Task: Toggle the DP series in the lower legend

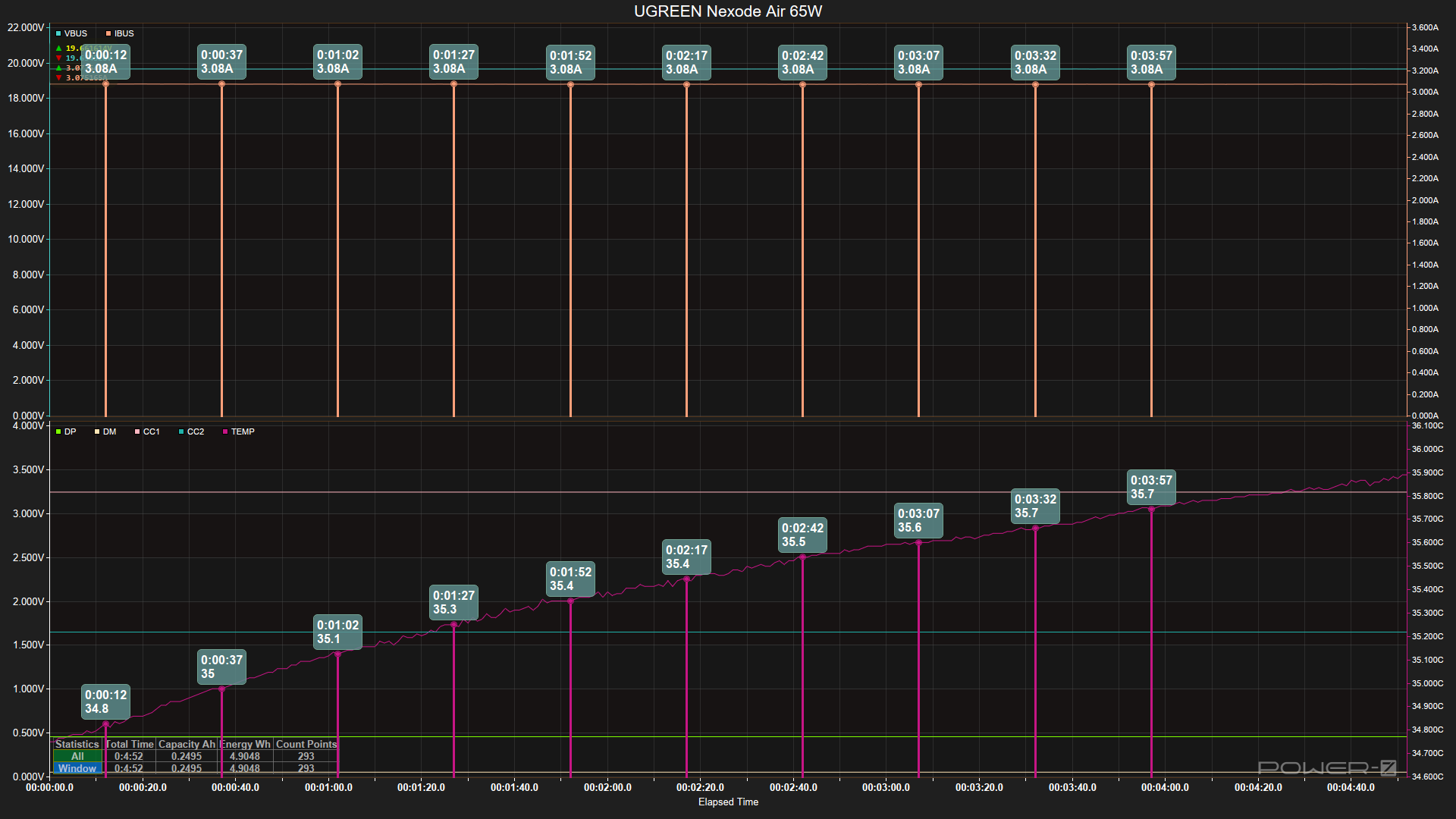Action: point(66,431)
